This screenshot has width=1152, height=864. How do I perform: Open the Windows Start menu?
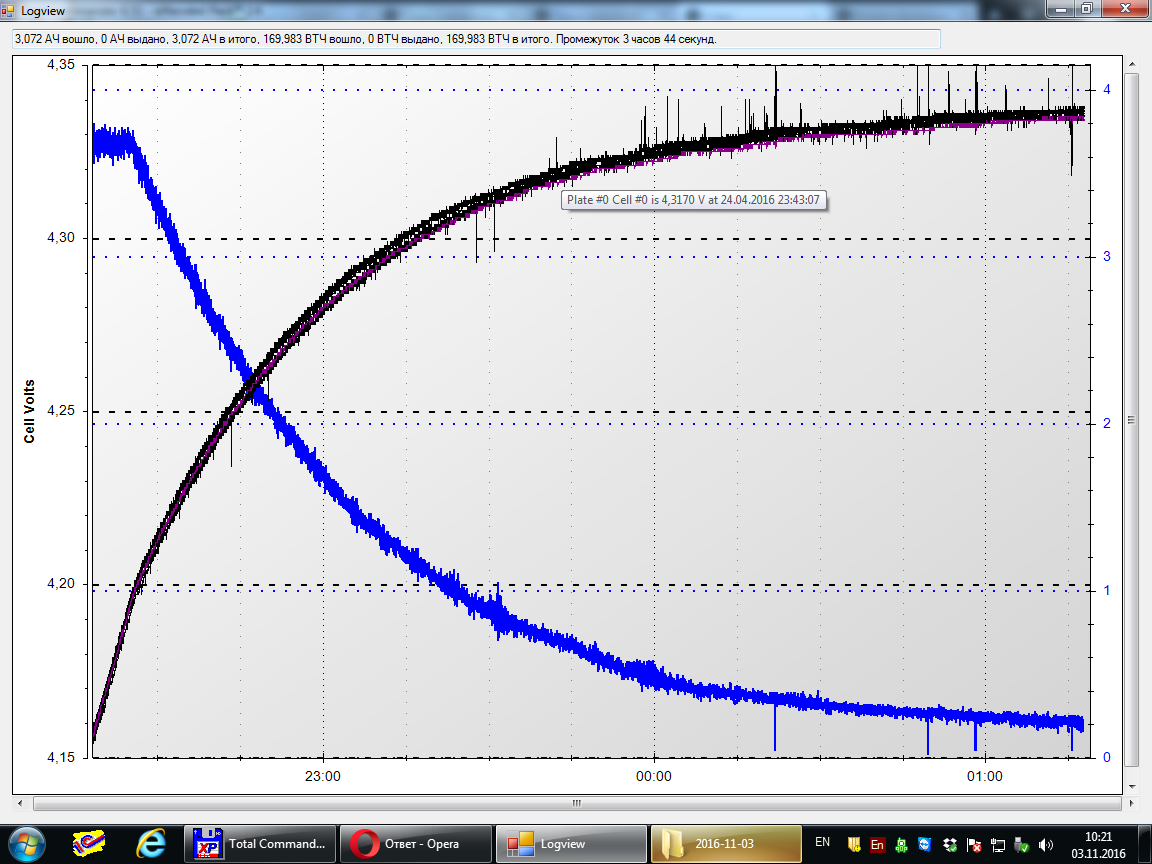coord(26,843)
